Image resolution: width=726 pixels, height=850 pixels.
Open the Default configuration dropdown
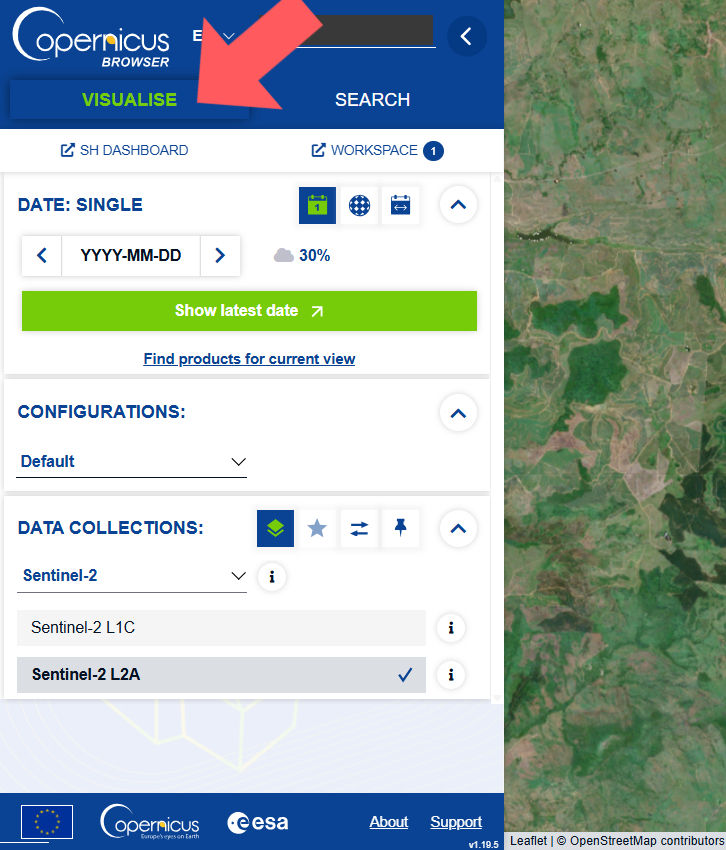tap(132, 462)
